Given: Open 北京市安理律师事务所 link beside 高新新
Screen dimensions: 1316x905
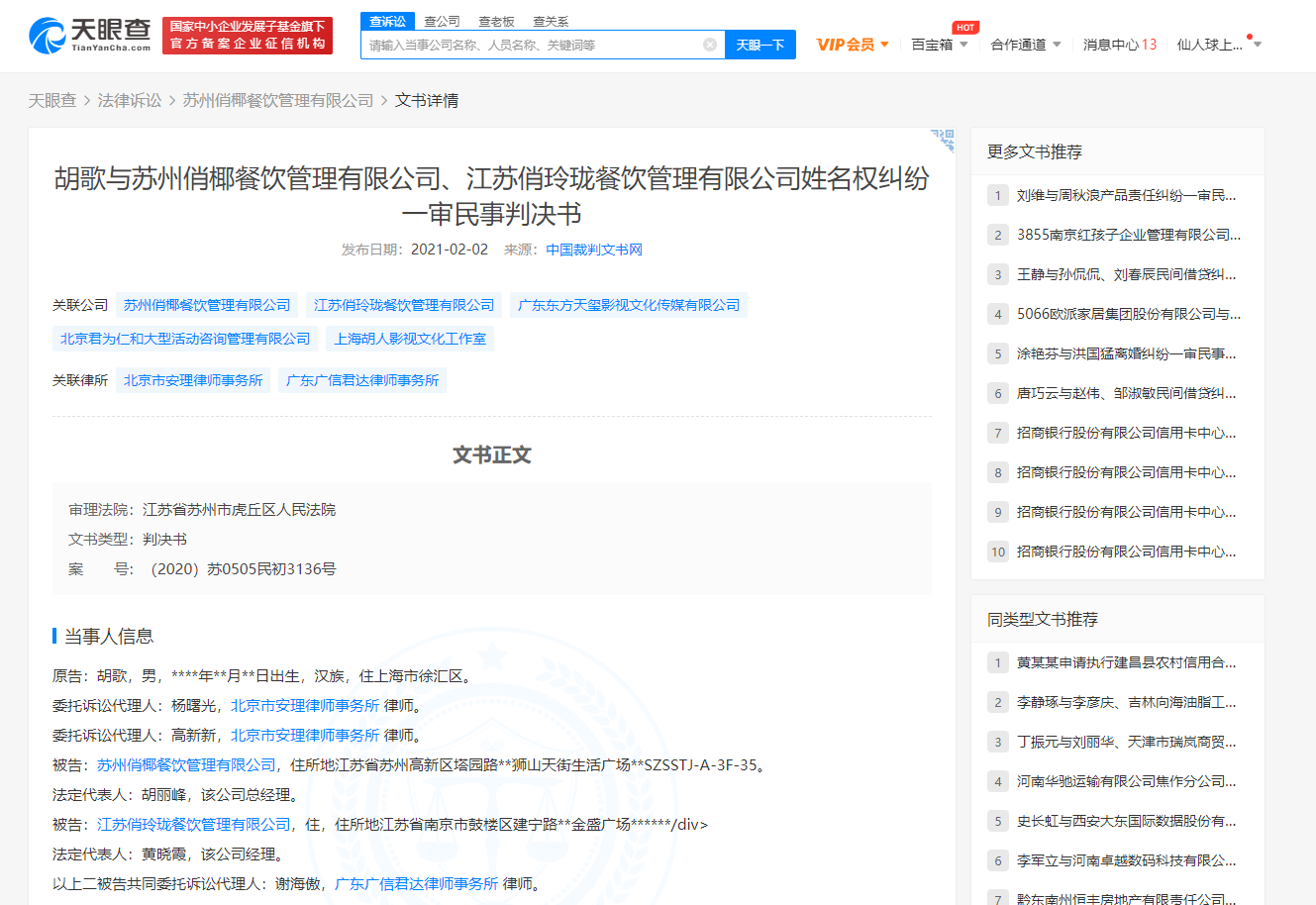Looking at the screenshot, I should (305, 736).
